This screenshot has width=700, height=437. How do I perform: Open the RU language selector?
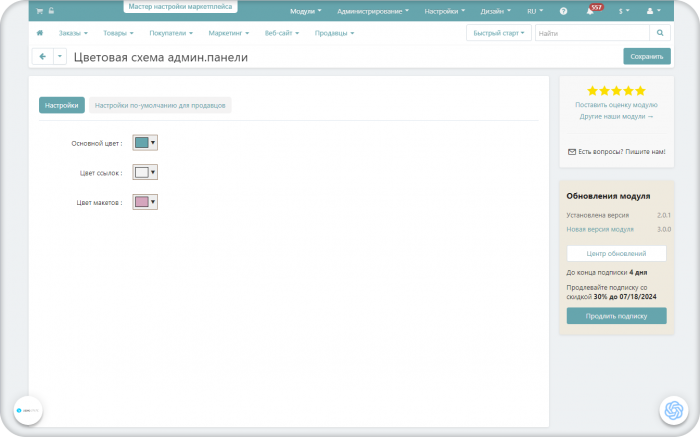(x=535, y=11)
